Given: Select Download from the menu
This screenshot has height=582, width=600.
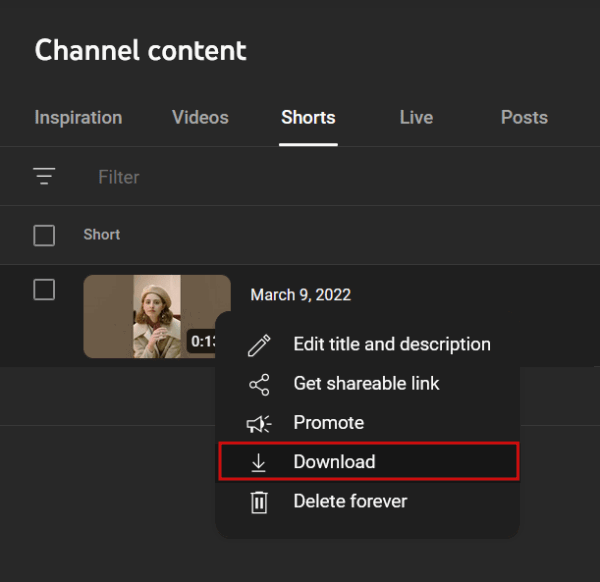Looking at the screenshot, I should pos(368,461).
